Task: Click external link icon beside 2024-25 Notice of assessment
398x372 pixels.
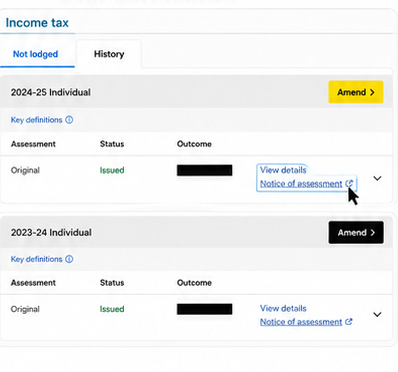Action: (349, 184)
